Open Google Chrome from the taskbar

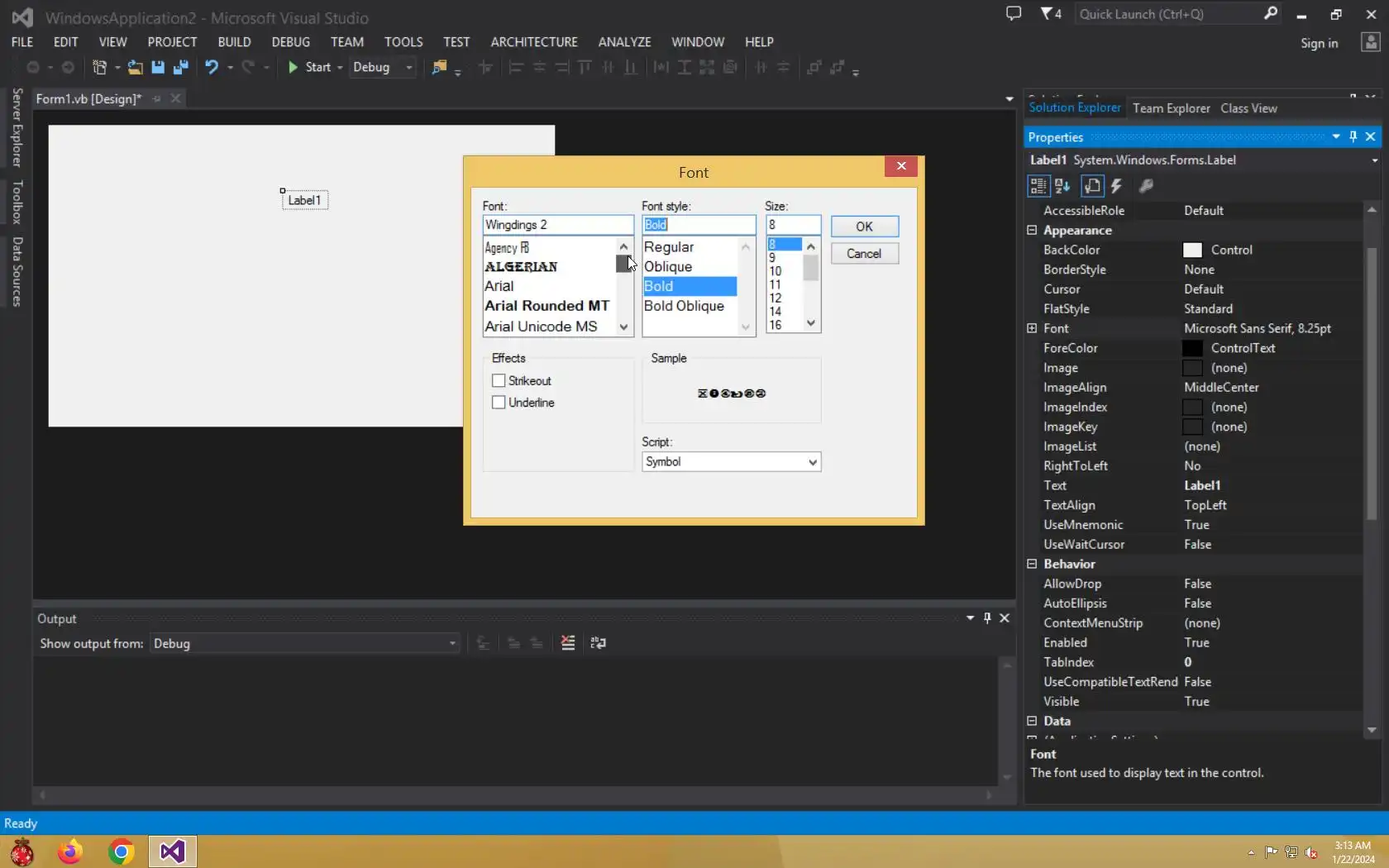[x=122, y=851]
